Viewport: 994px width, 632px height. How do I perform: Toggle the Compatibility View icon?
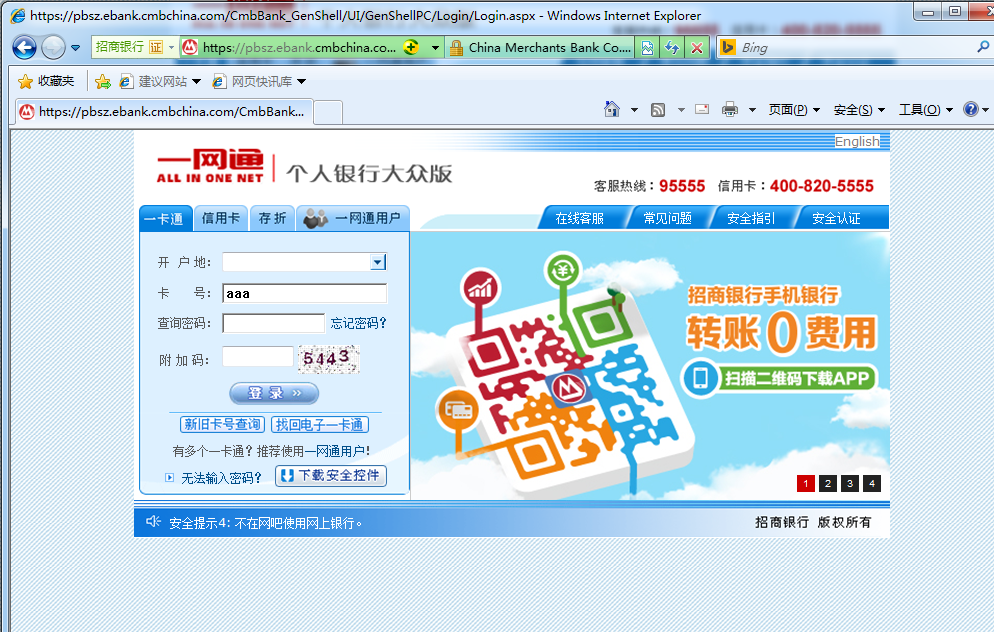pos(647,48)
